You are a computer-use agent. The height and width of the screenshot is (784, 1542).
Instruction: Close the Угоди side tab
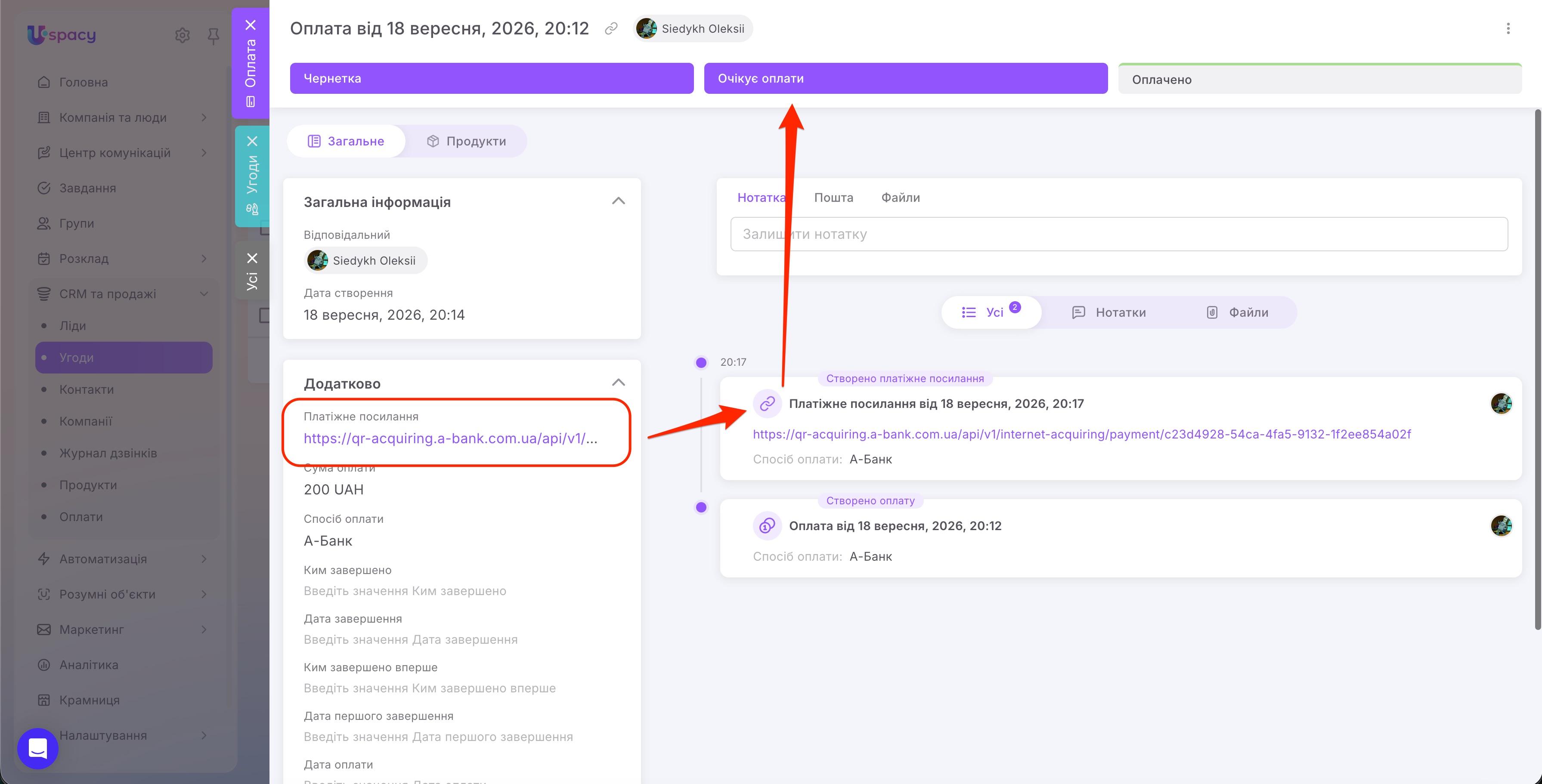point(252,141)
